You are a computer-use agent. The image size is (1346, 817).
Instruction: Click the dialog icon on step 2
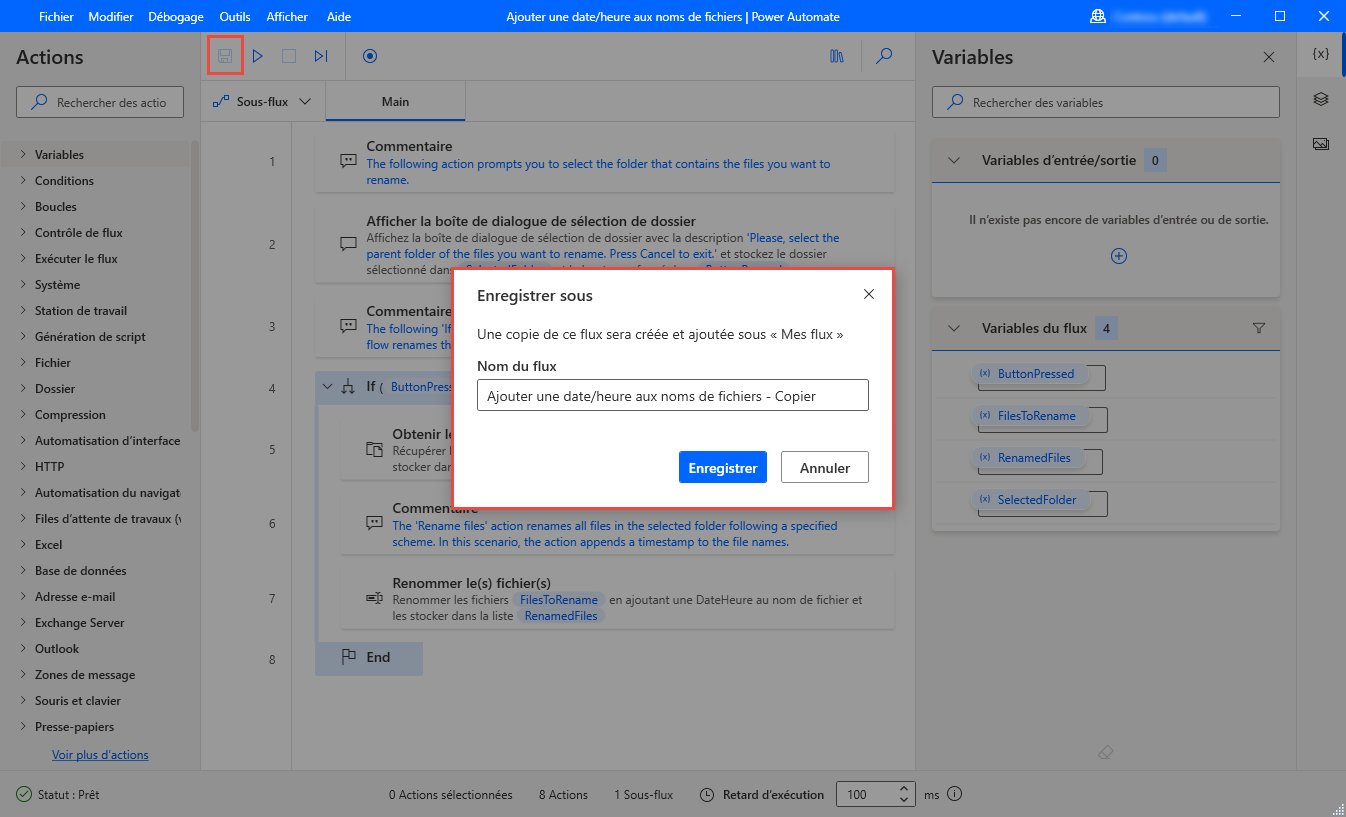point(348,243)
